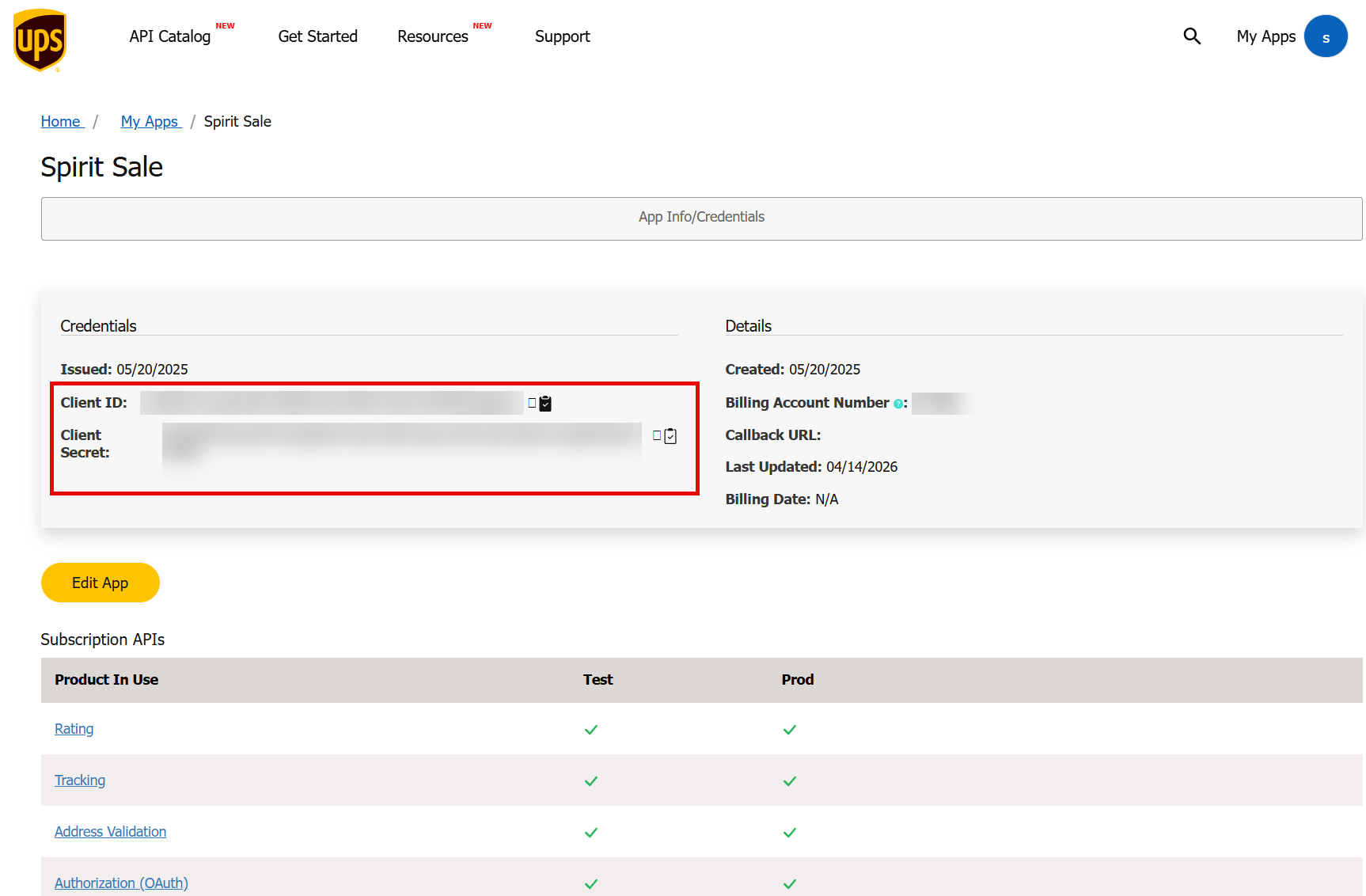1366x896 pixels.
Task: Open the Resources menu
Action: tap(433, 36)
